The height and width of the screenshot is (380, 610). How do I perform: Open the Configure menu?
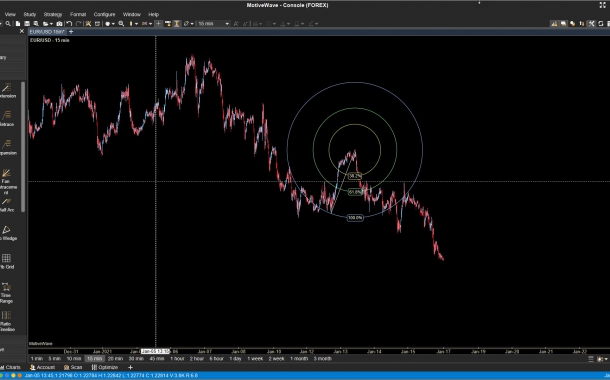click(x=104, y=14)
